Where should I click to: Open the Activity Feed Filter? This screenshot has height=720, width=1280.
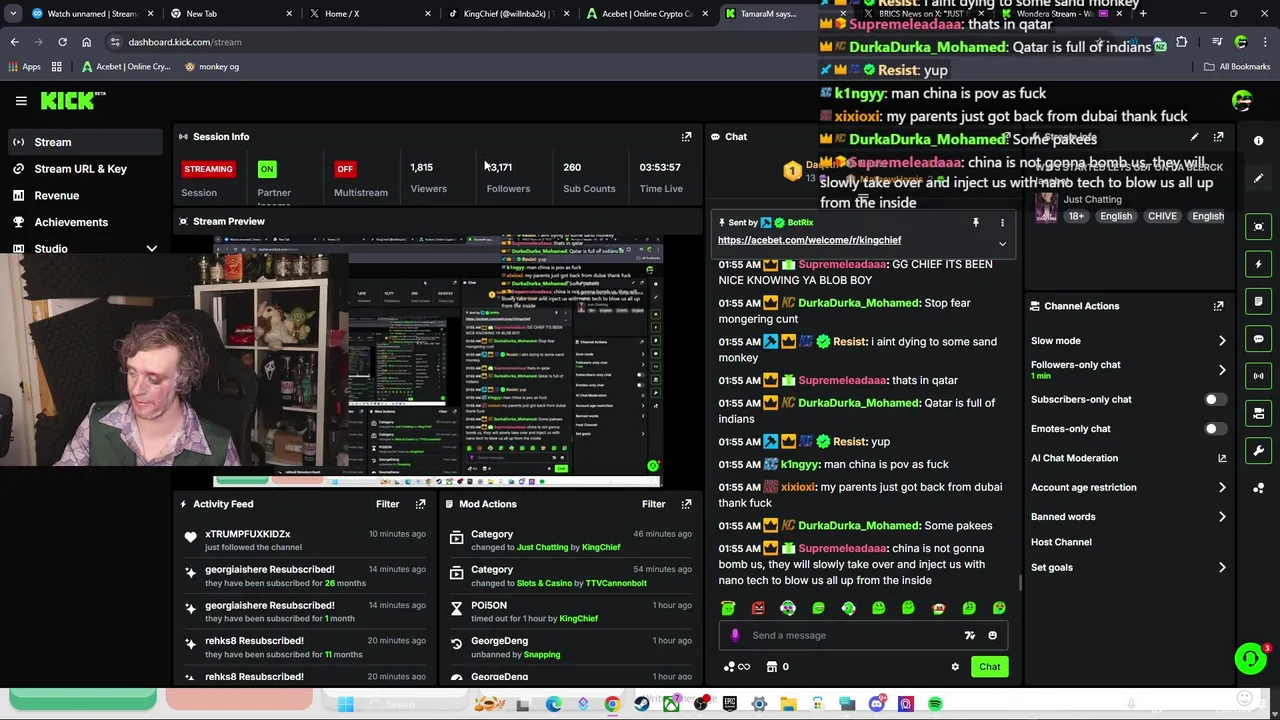pos(387,504)
